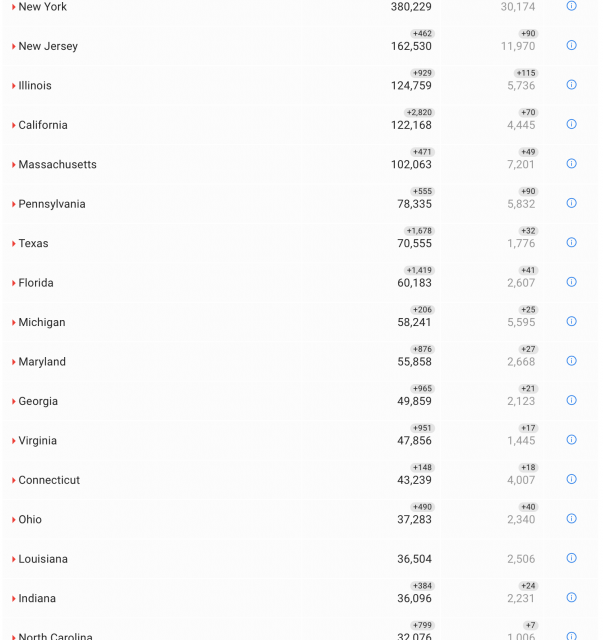Screen dimensions: 603x640
Task: Expand the Georgia row triangle
Action: pyautogui.click(x=14, y=402)
